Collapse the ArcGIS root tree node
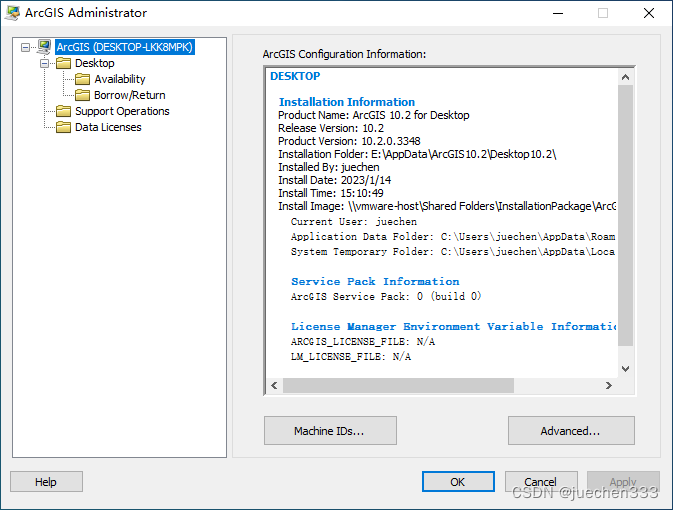 (26, 47)
